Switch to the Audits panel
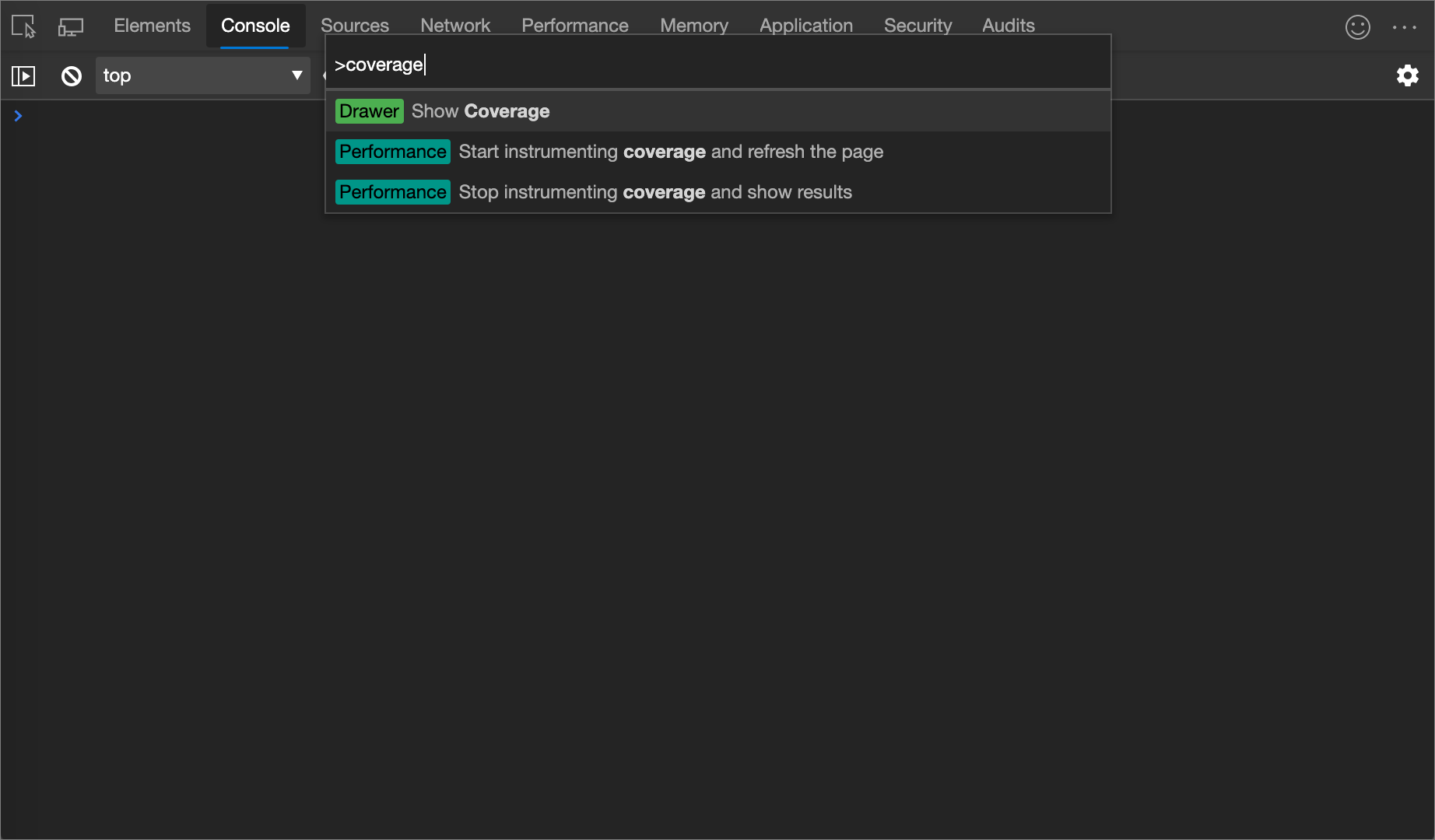1435x840 pixels. [x=1008, y=25]
